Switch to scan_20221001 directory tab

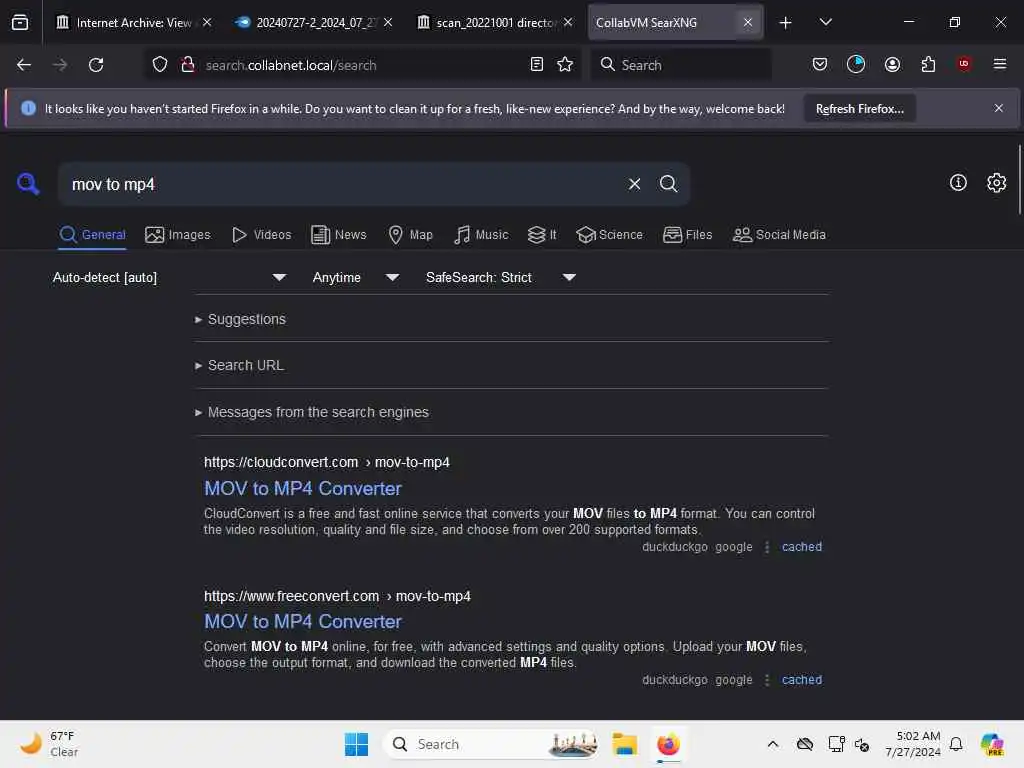494,23
